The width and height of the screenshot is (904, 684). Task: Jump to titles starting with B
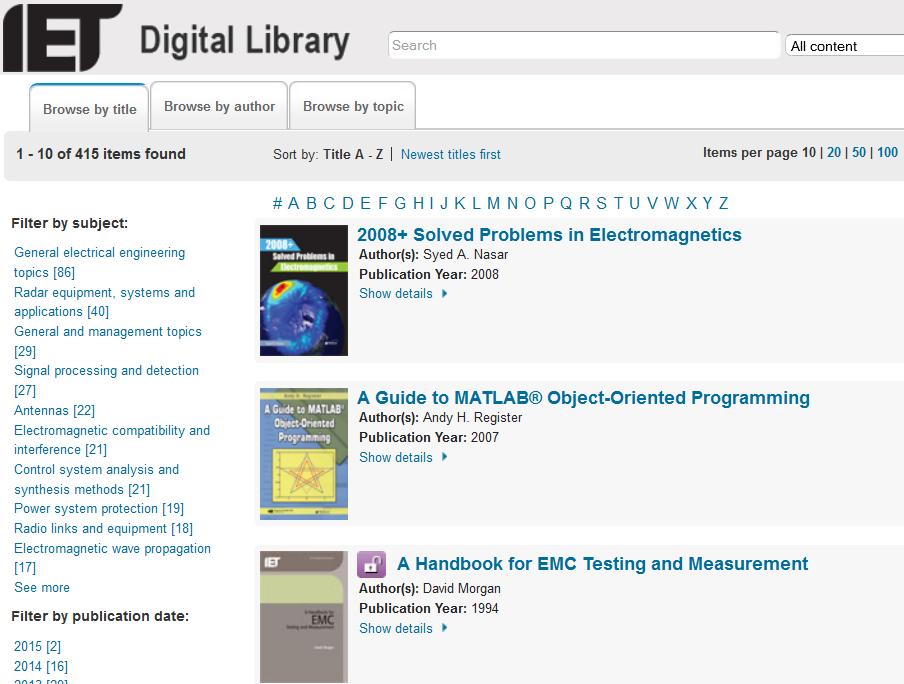311,203
